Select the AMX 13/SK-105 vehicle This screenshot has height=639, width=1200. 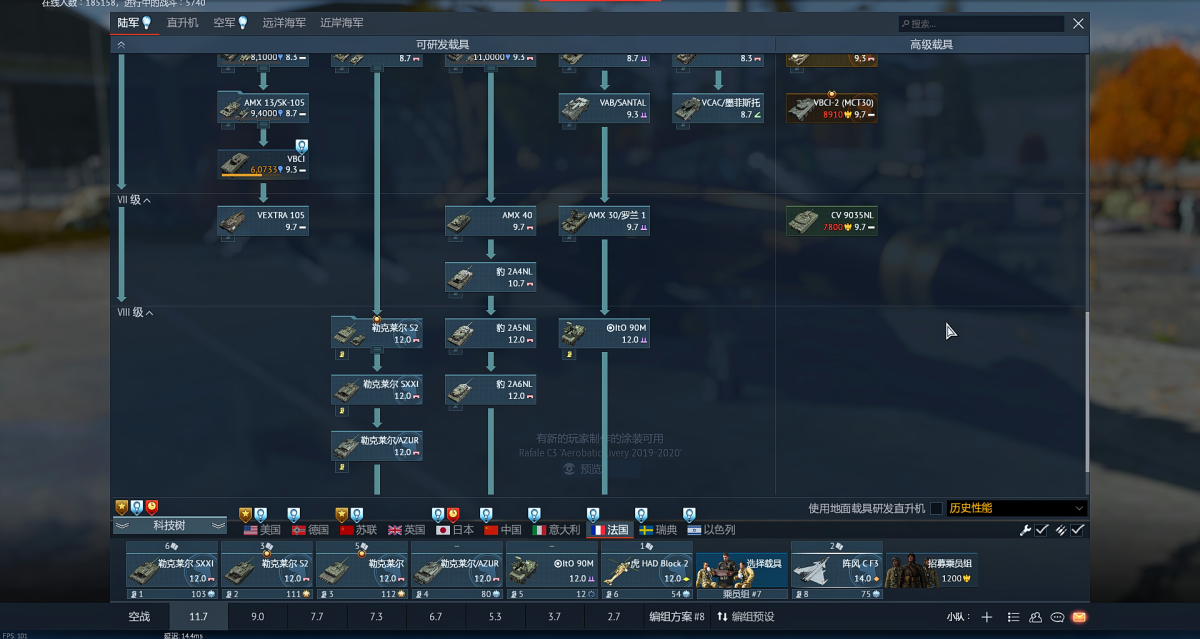point(263,108)
